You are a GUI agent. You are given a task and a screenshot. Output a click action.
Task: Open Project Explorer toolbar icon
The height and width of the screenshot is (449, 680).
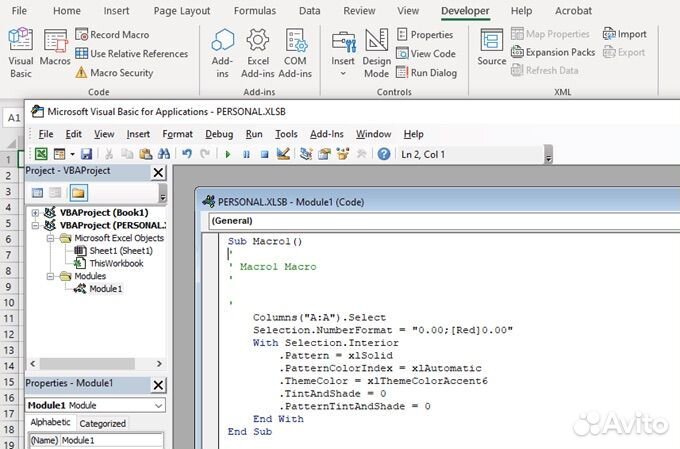click(306, 154)
